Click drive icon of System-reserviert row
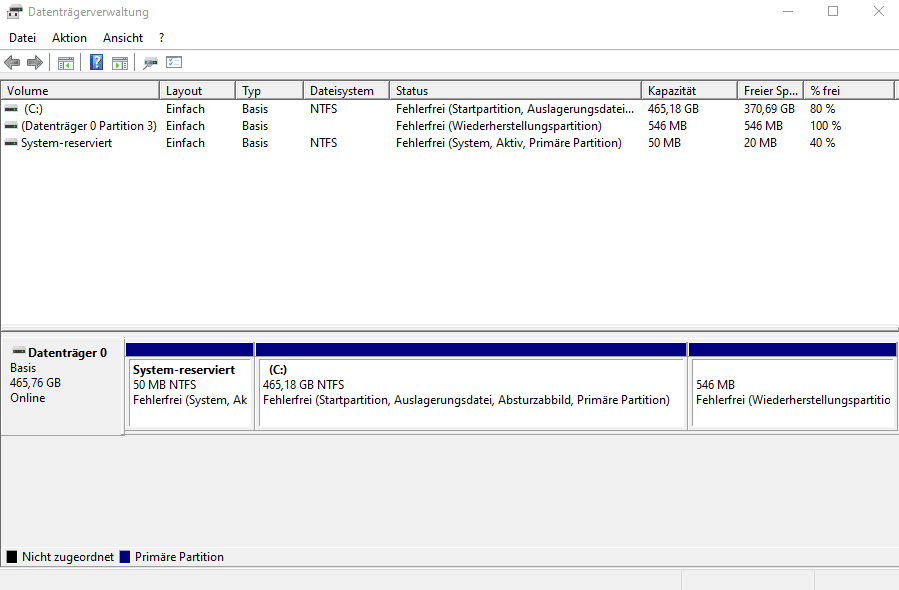Screen dimensions: 899x590 [x=11, y=143]
